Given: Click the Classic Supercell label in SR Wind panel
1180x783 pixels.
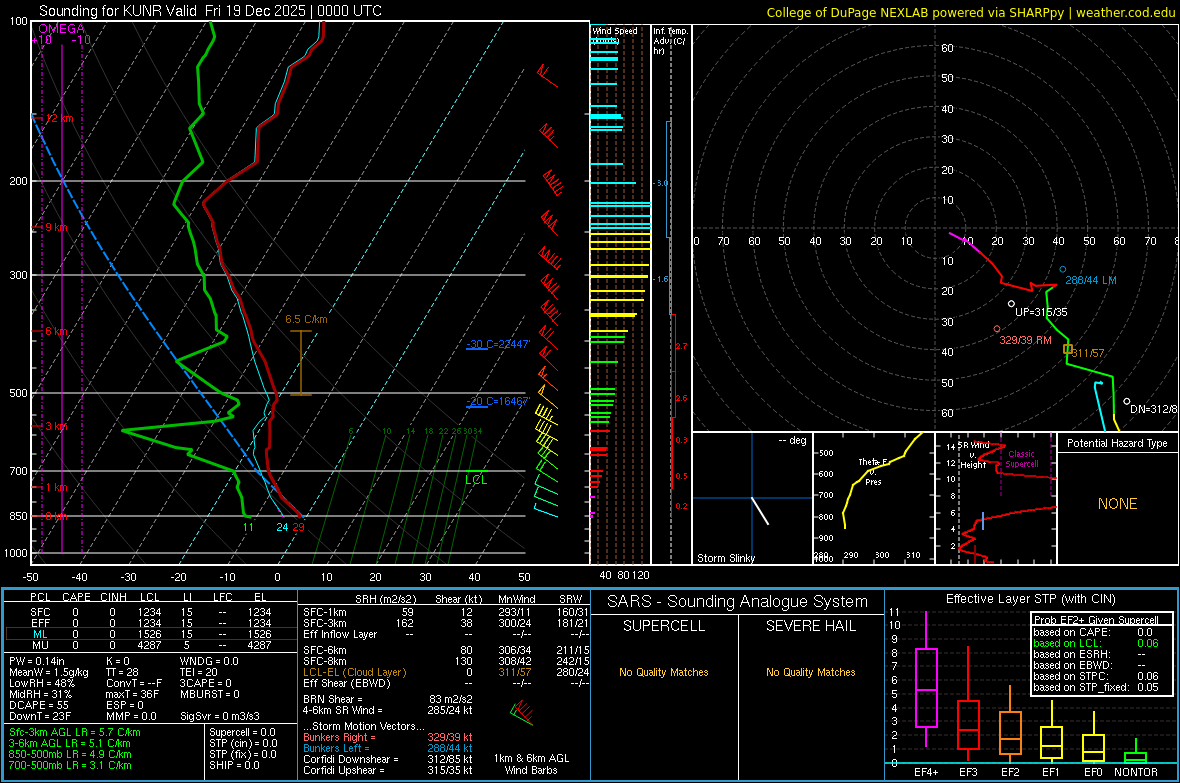Looking at the screenshot, I should click(x=1022, y=459).
